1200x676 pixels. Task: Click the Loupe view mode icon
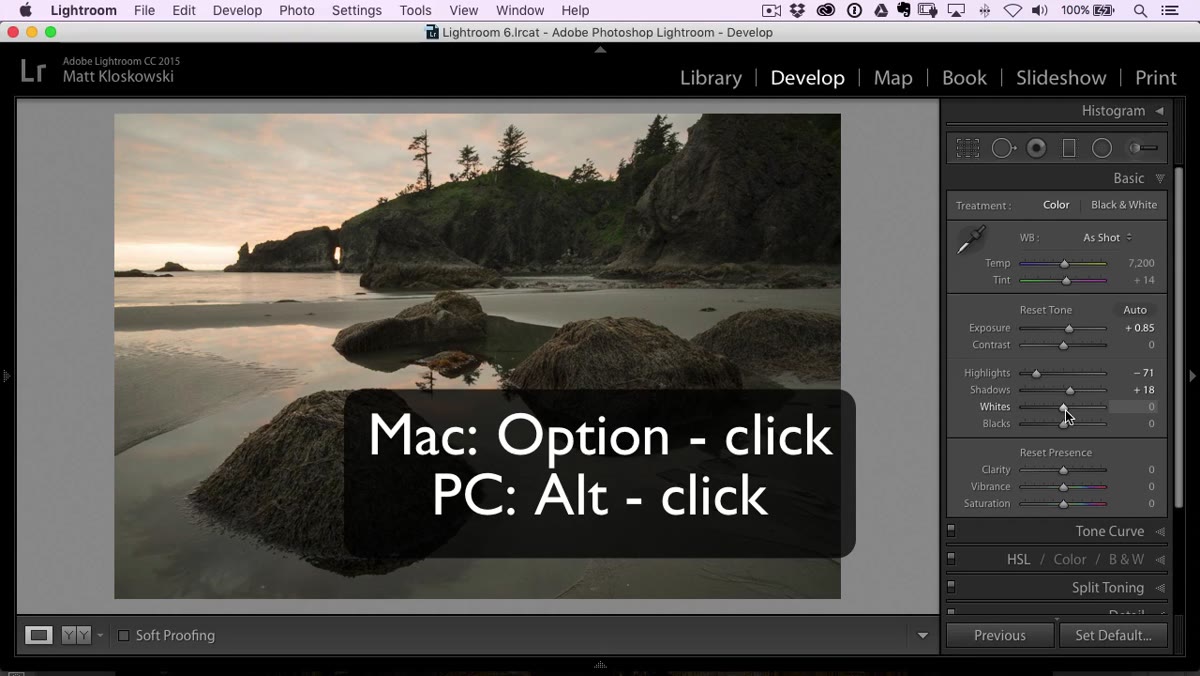pyautogui.click(x=38, y=635)
